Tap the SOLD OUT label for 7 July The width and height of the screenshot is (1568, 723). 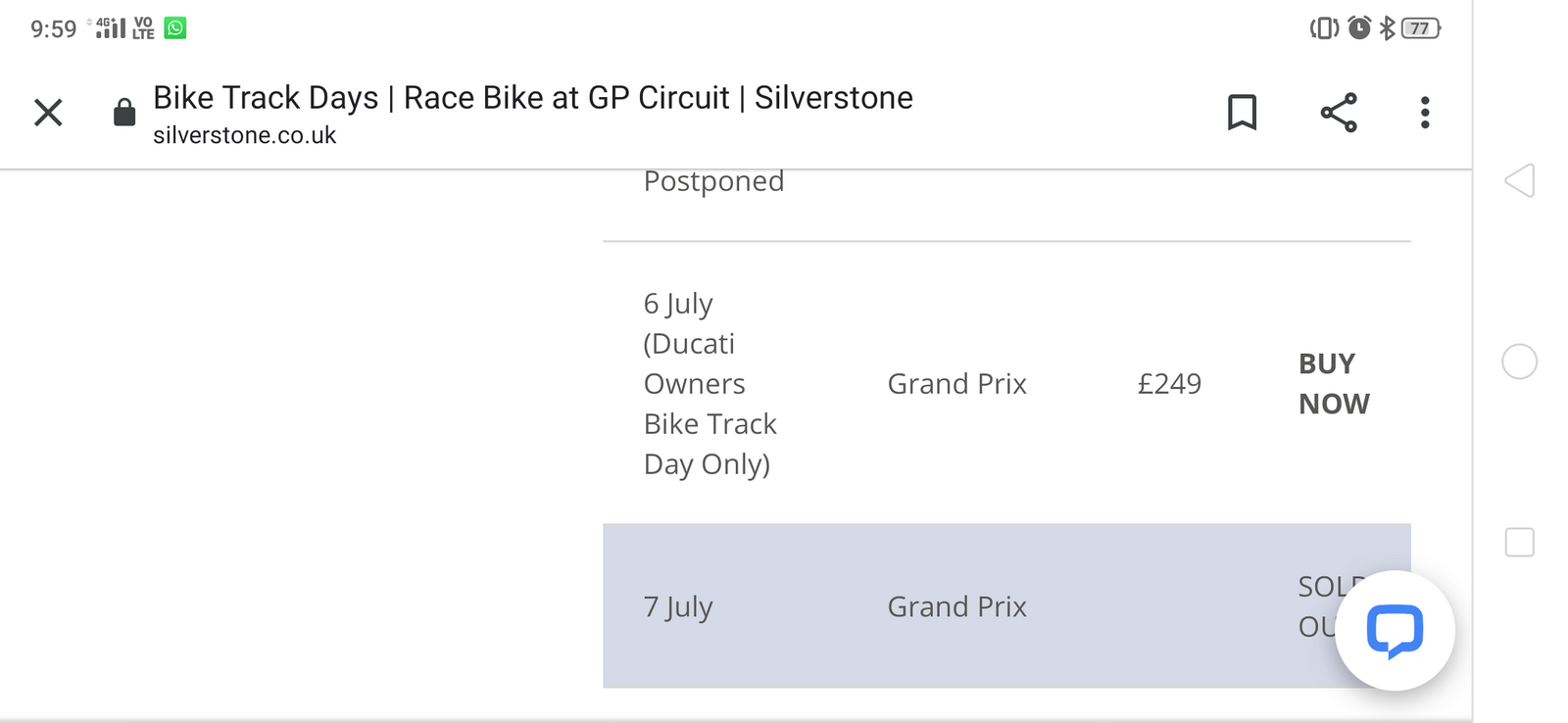click(x=1320, y=606)
